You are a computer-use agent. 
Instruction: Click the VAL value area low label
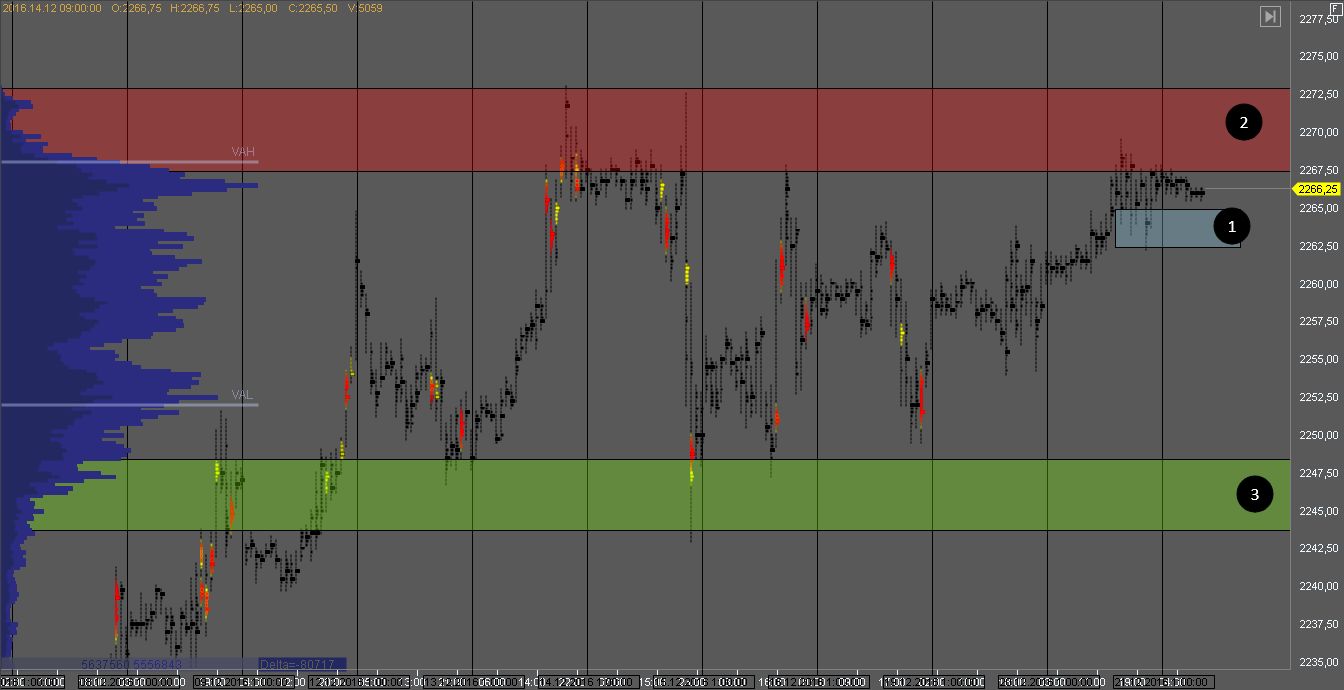click(x=242, y=395)
